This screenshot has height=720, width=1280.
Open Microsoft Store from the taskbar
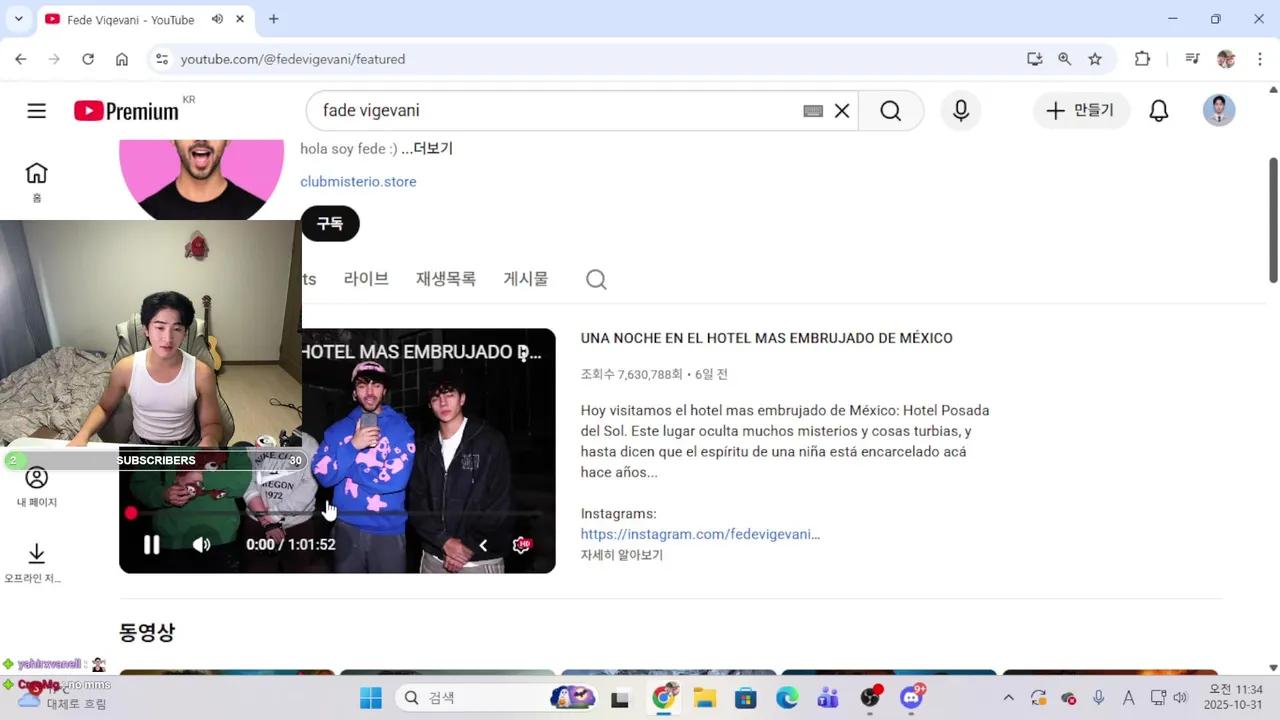pyautogui.click(x=746, y=698)
